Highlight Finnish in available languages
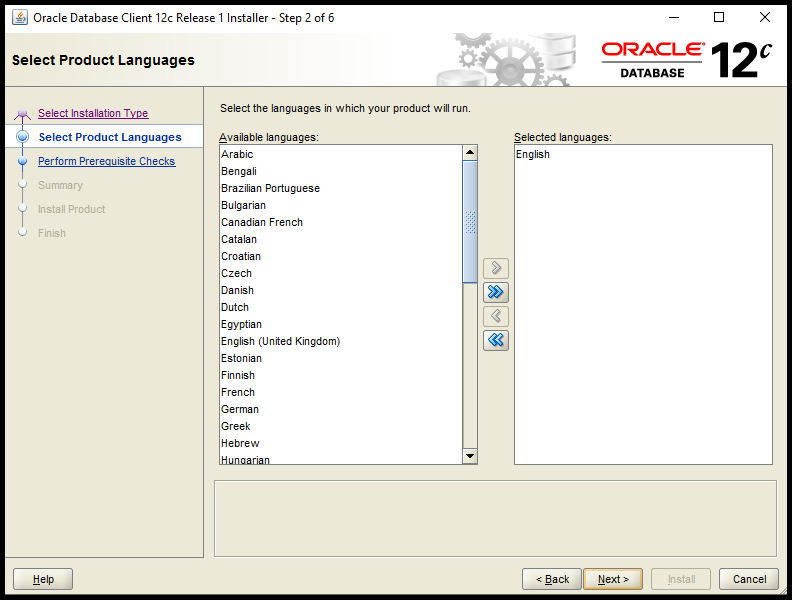The height and width of the screenshot is (600, 792). [341, 375]
